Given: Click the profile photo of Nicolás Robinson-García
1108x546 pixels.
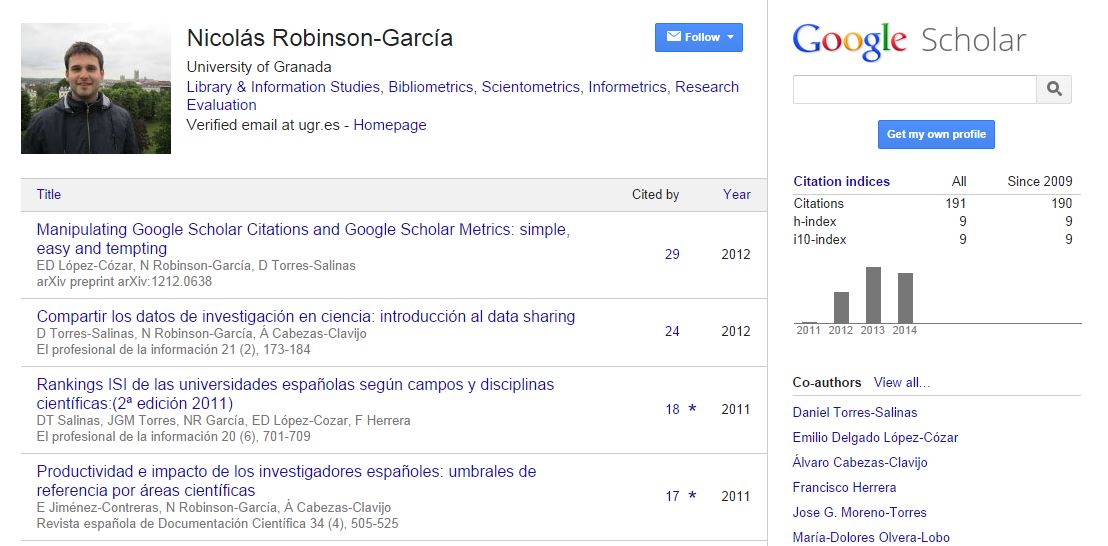Looking at the screenshot, I should click(96, 89).
